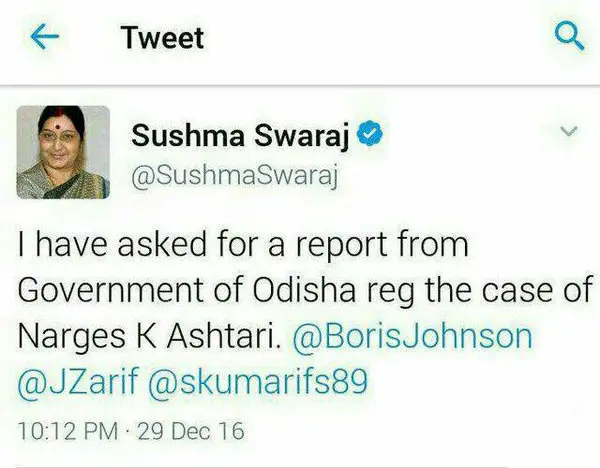Click the word "Odisha" in the tweet
The height and width of the screenshot is (468, 600).
(x=304, y=290)
